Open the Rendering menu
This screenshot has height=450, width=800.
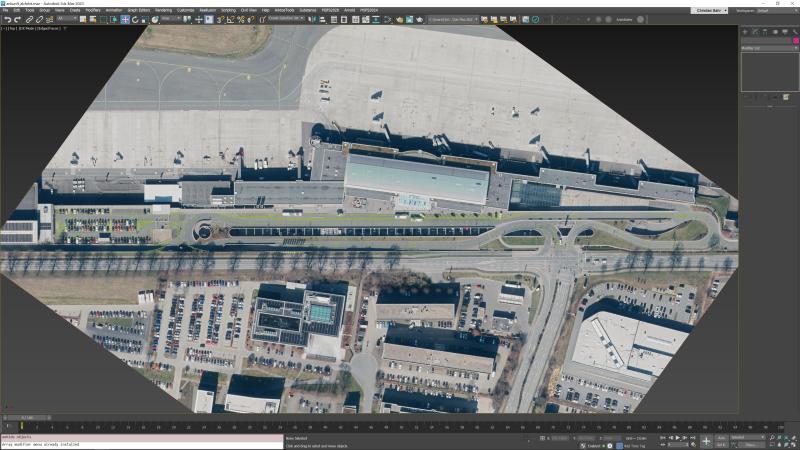click(x=163, y=10)
